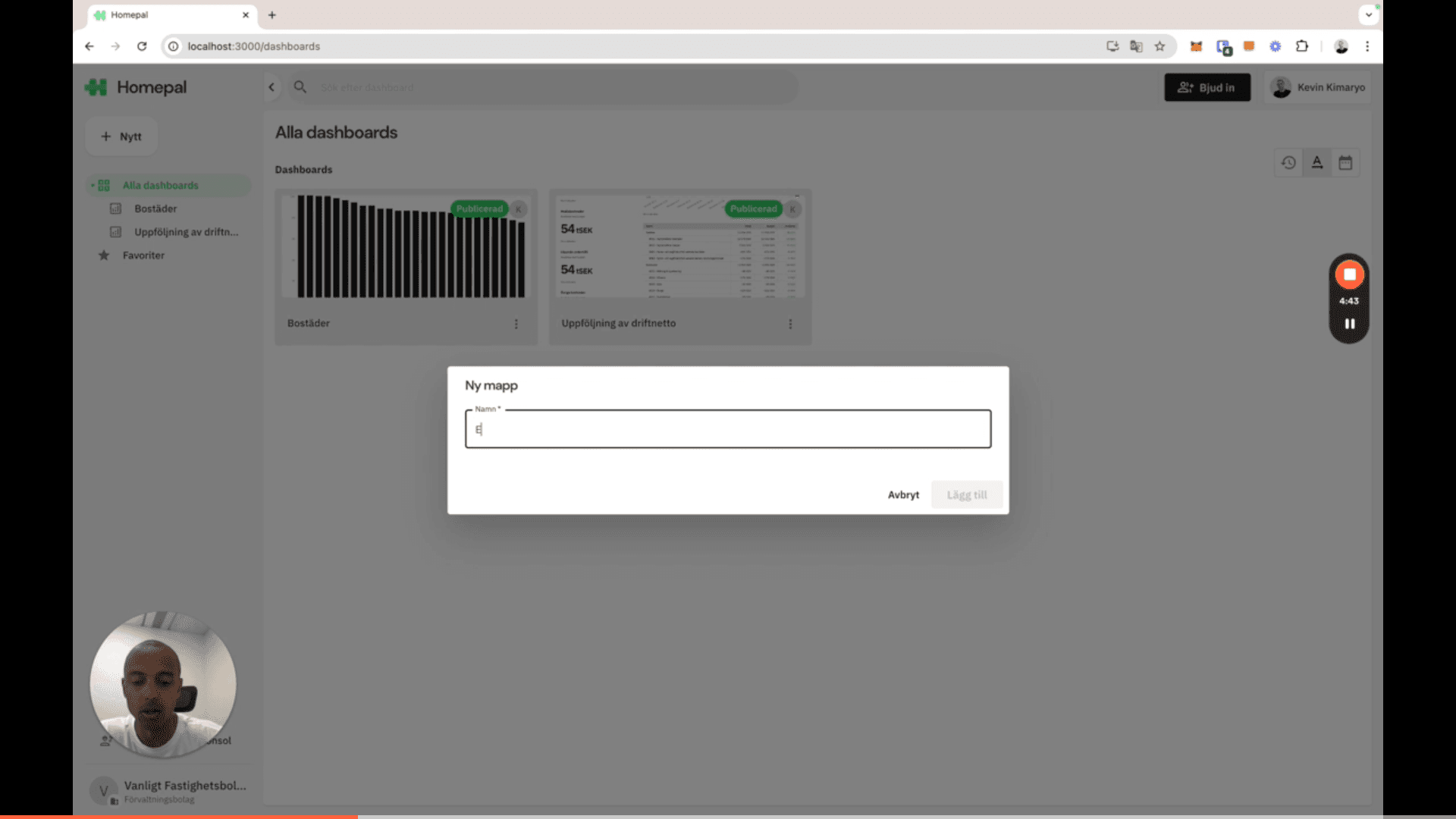Click the webcam video bubble
1456x819 pixels.
point(163,685)
